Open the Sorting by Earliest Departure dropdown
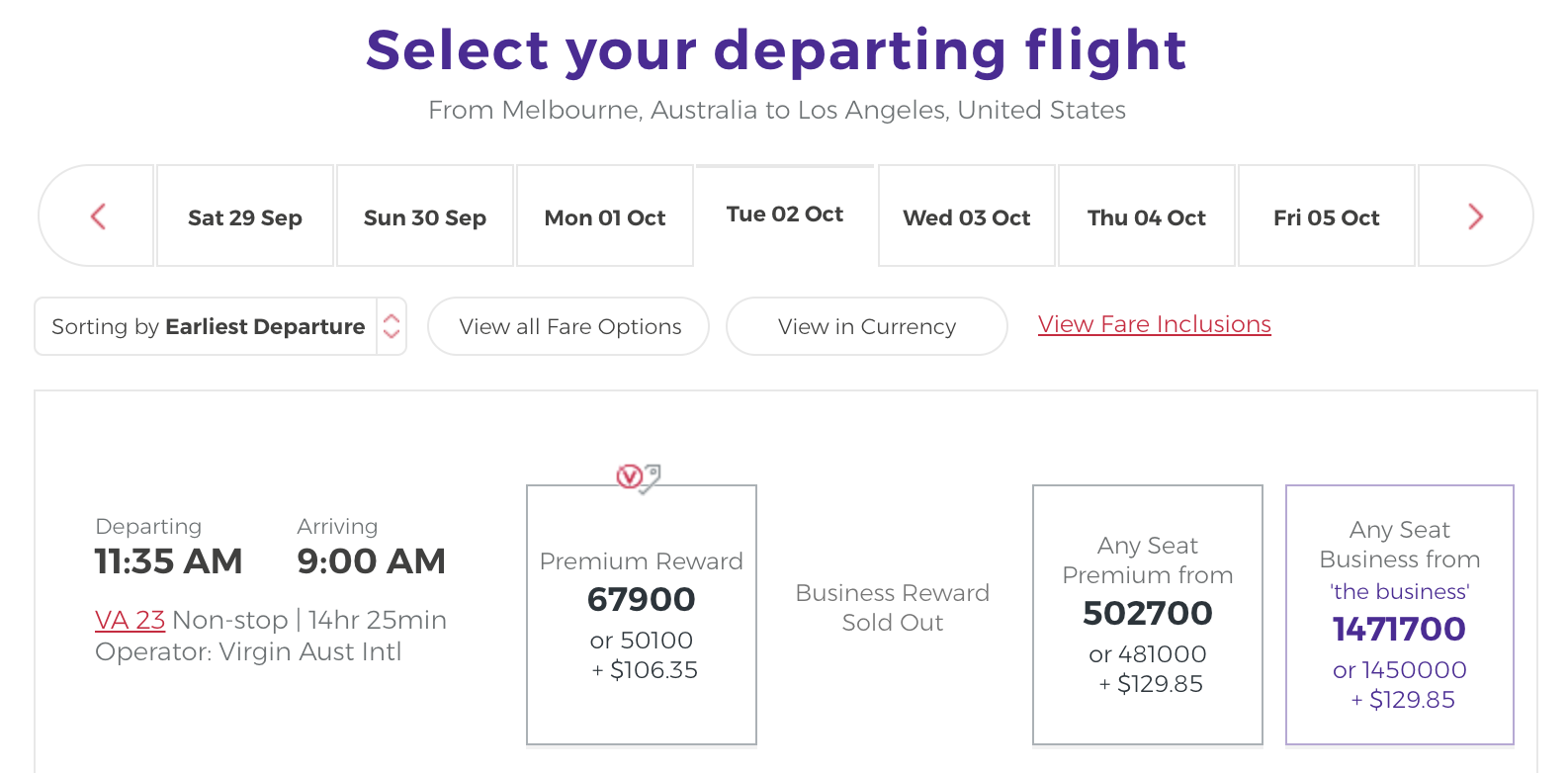This screenshot has height=773, width=1568. pos(220,326)
